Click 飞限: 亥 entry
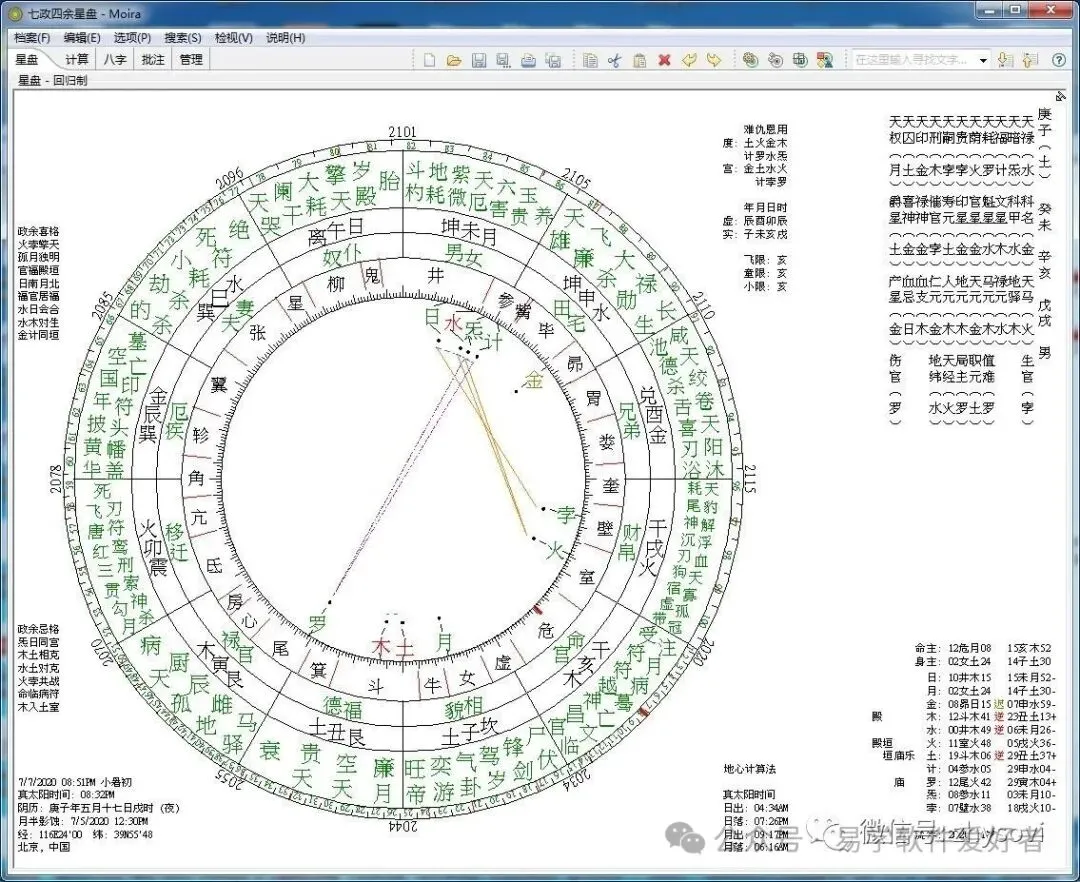The height and width of the screenshot is (882, 1080). pyautogui.click(x=763, y=260)
